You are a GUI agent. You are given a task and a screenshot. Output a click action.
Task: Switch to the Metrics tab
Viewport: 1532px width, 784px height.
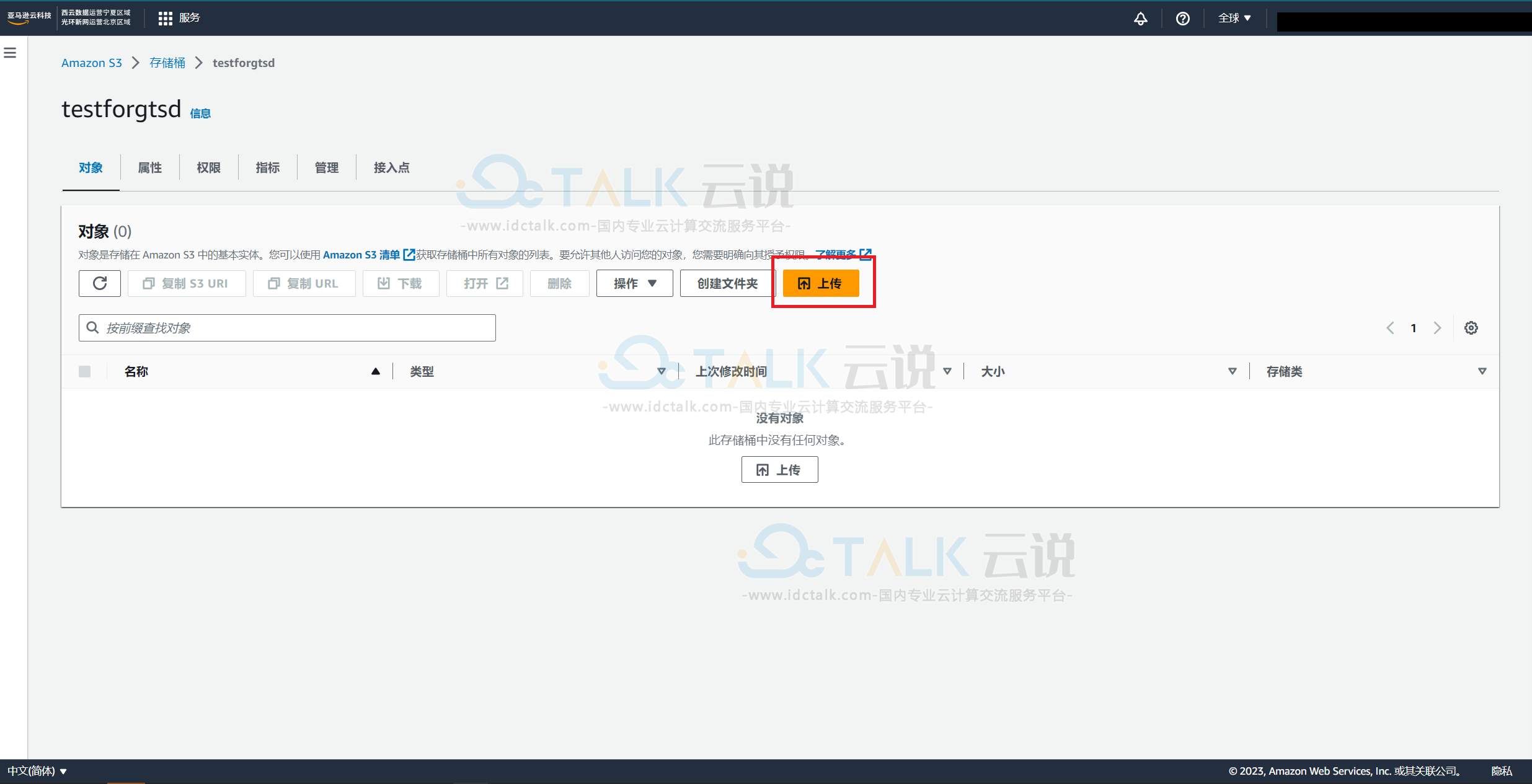[x=267, y=168]
